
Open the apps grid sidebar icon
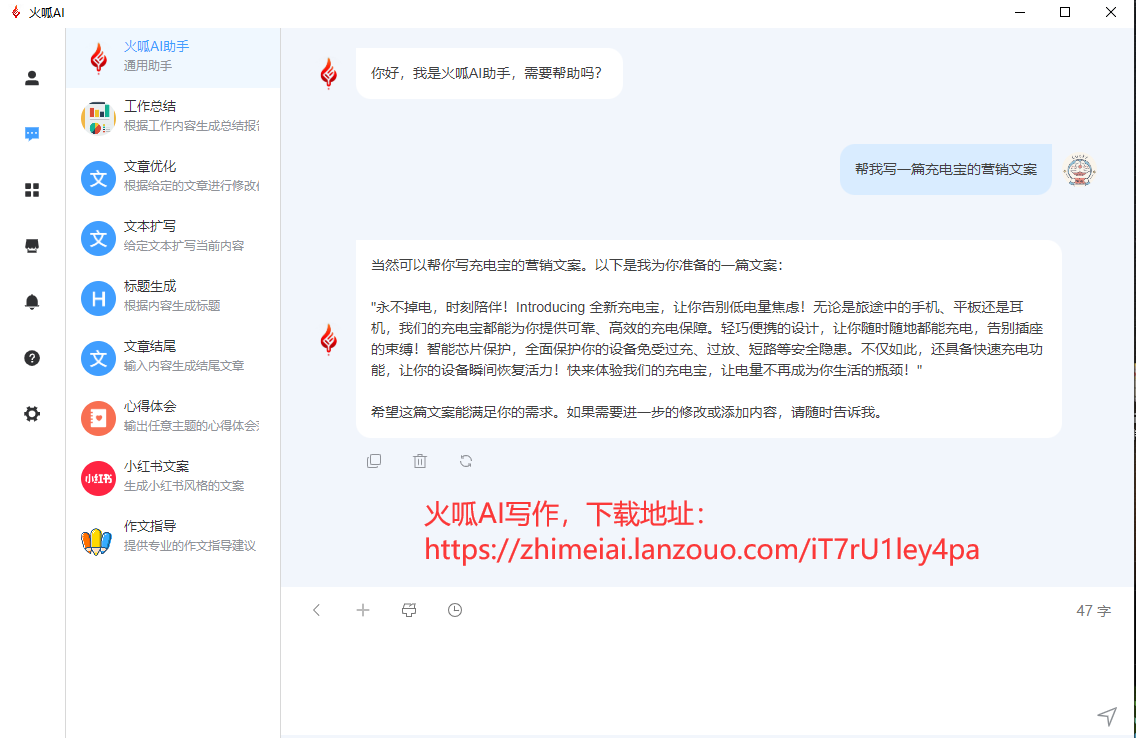click(x=32, y=190)
